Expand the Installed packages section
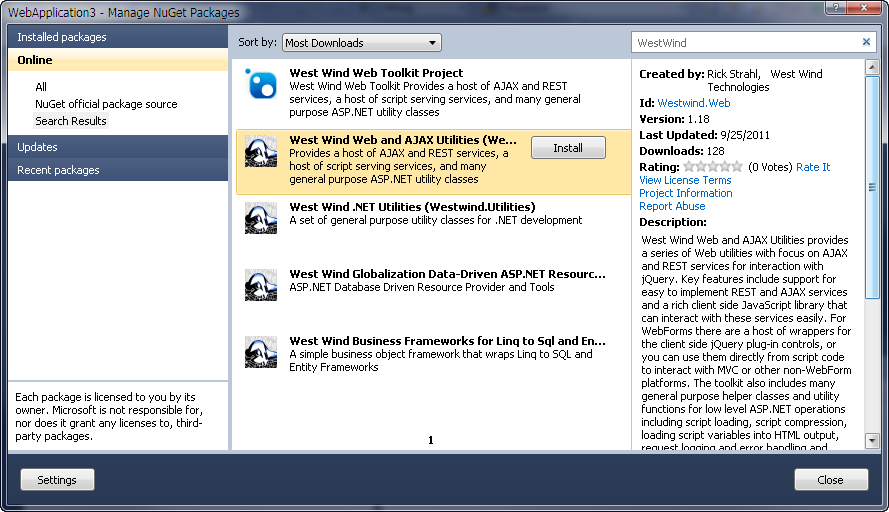Screen dimensions: 889x512 [118, 37]
